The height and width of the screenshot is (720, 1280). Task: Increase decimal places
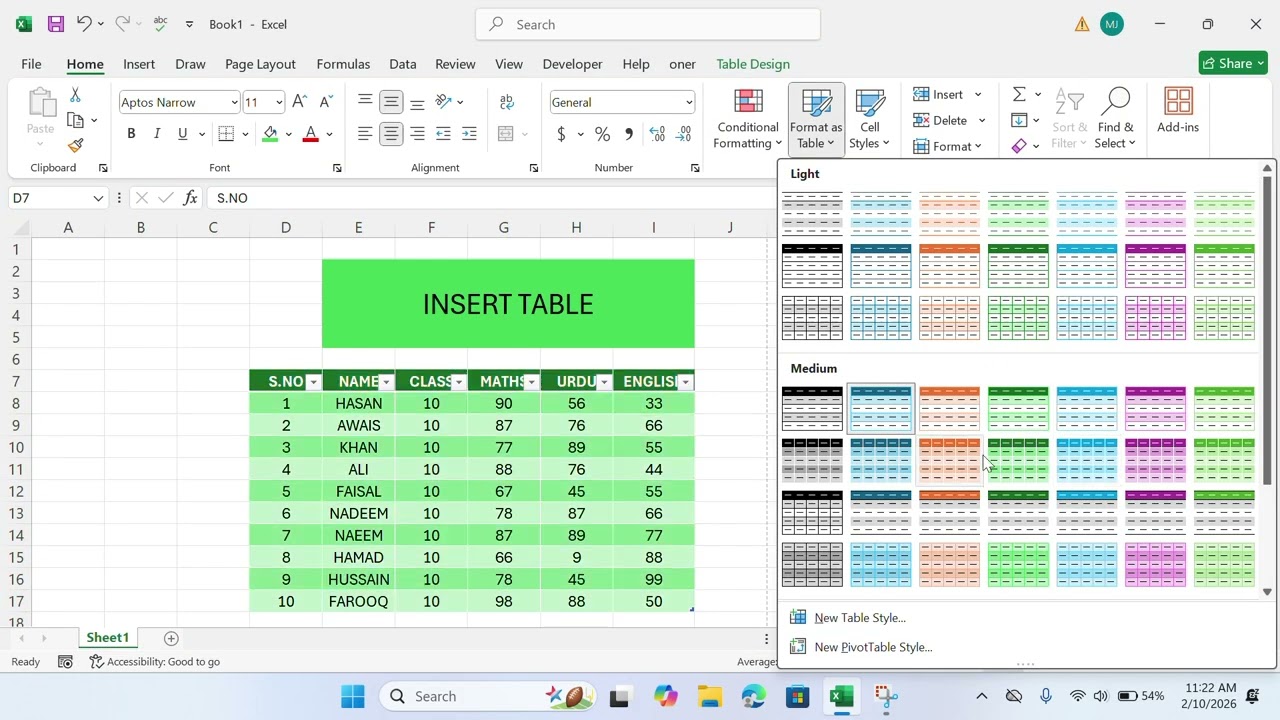657,134
